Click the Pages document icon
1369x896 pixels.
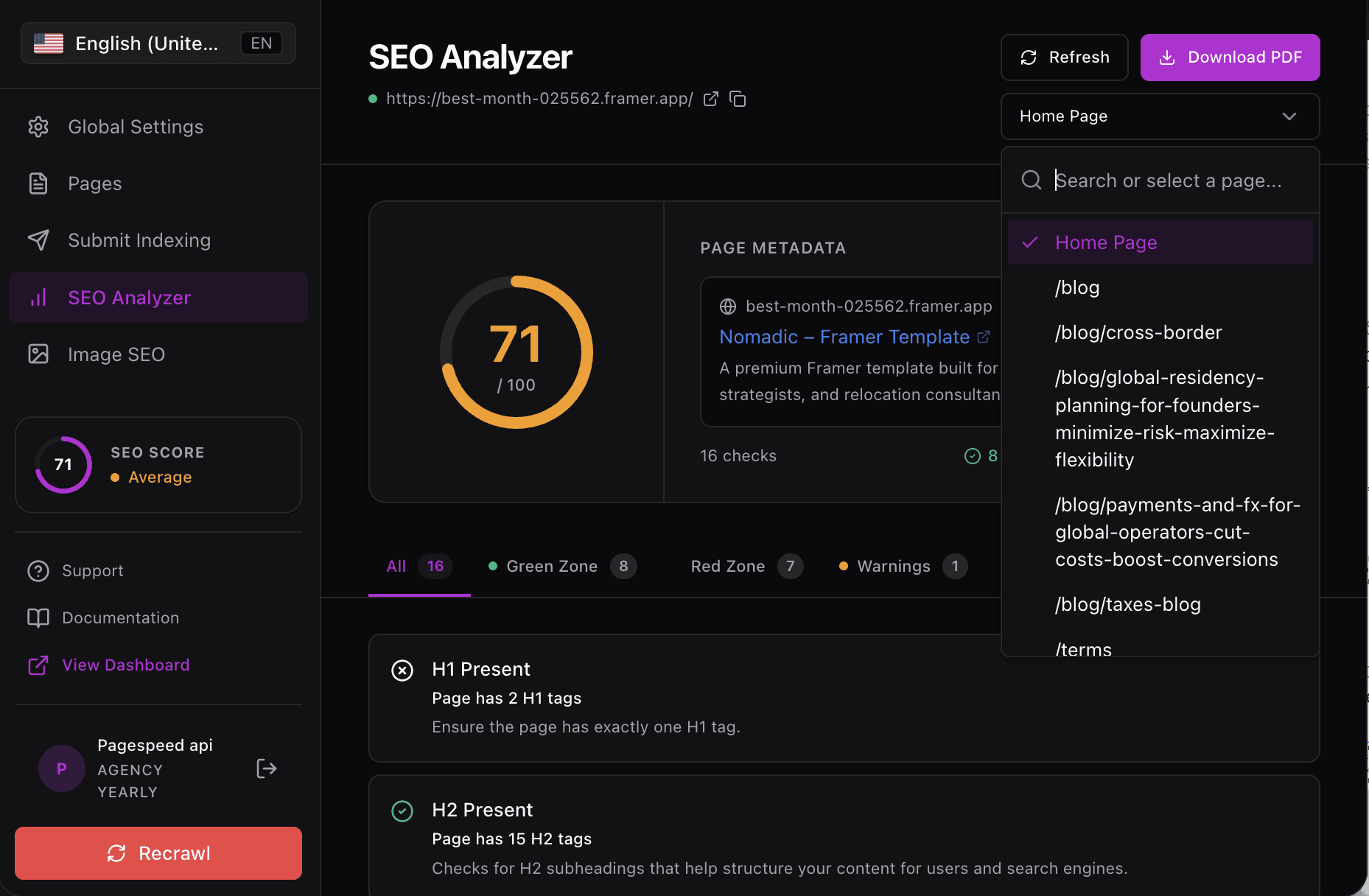point(38,183)
